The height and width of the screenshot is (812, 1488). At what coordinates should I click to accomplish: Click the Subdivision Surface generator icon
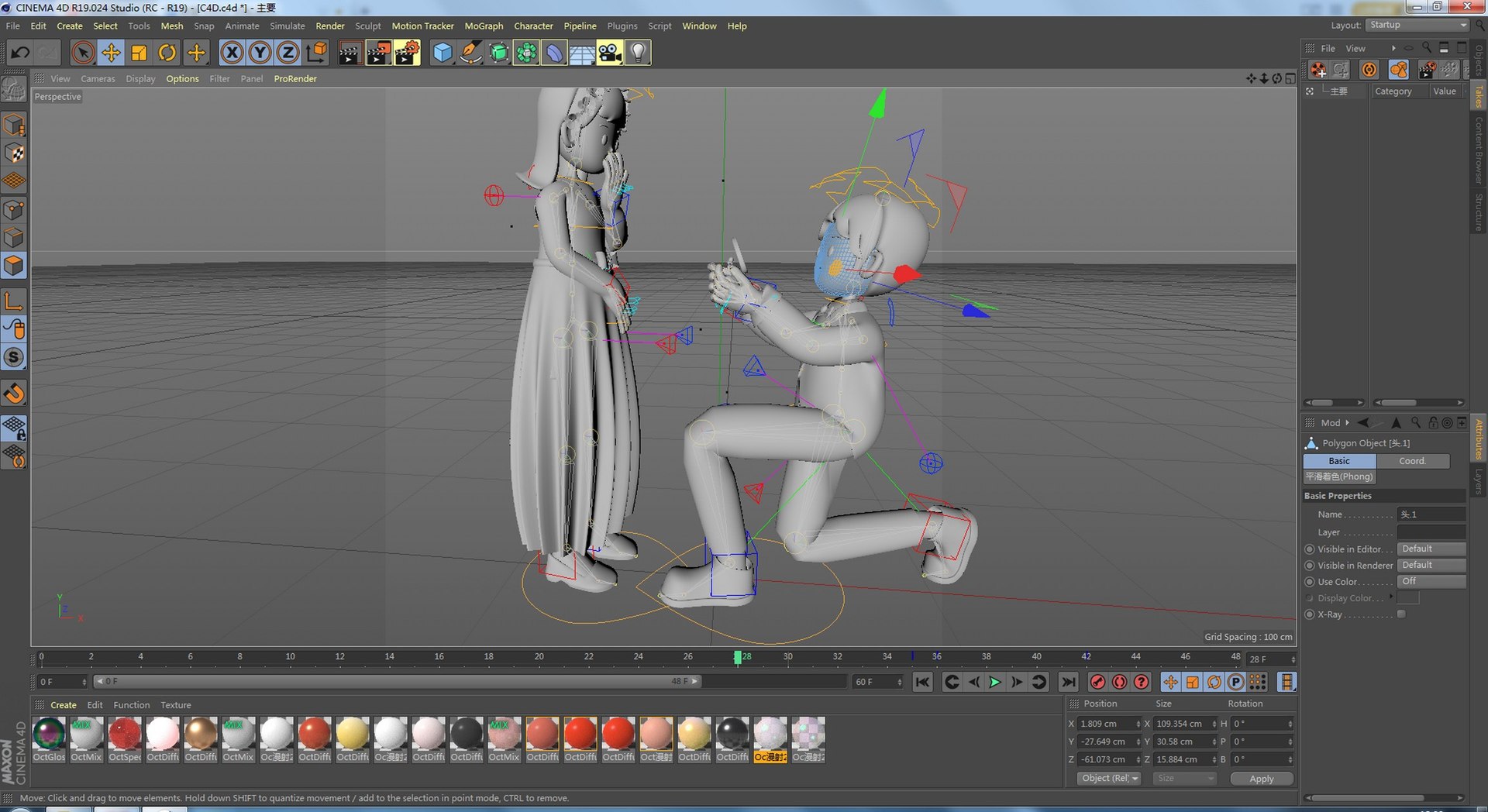[x=498, y=53]
